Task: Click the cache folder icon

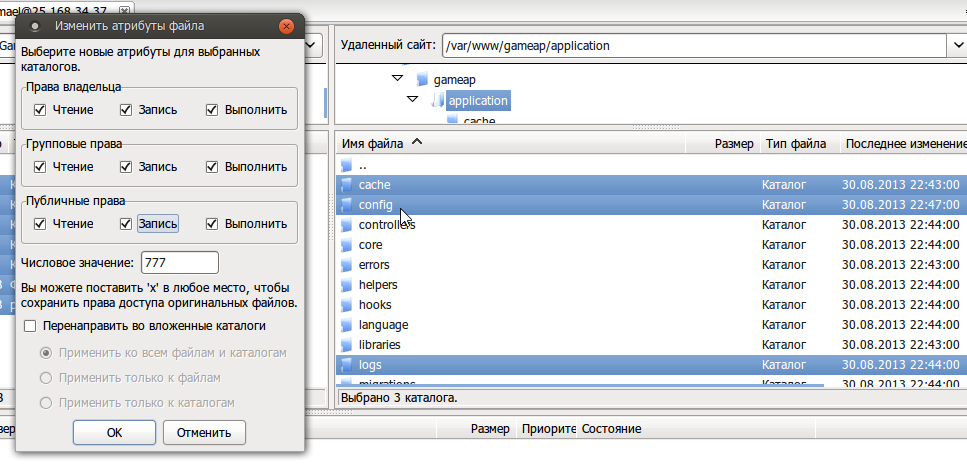Action: tap(347, 185)
